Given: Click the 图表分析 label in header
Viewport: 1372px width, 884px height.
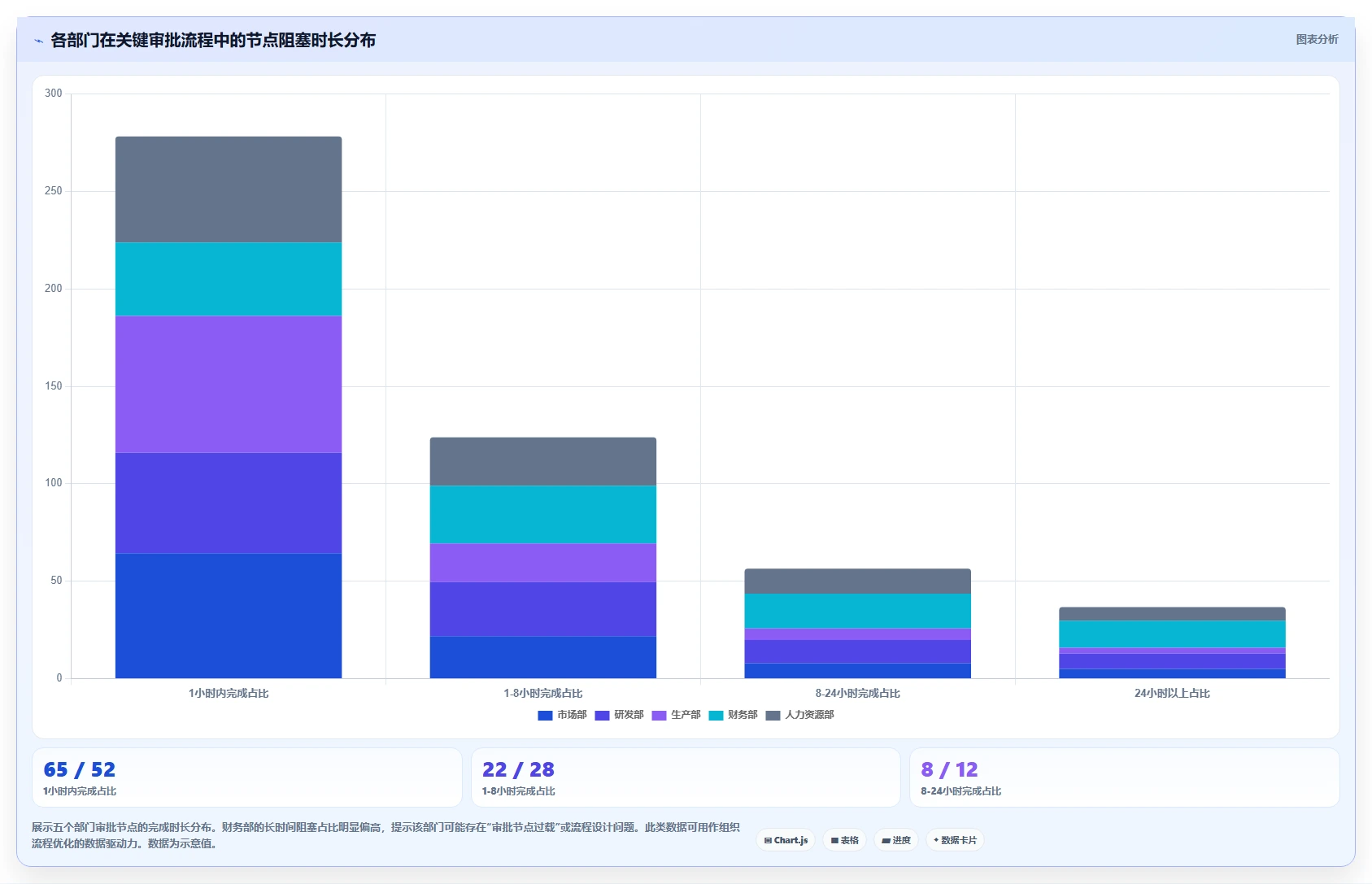Looking at the screenshot, I should click(1317, 39).
